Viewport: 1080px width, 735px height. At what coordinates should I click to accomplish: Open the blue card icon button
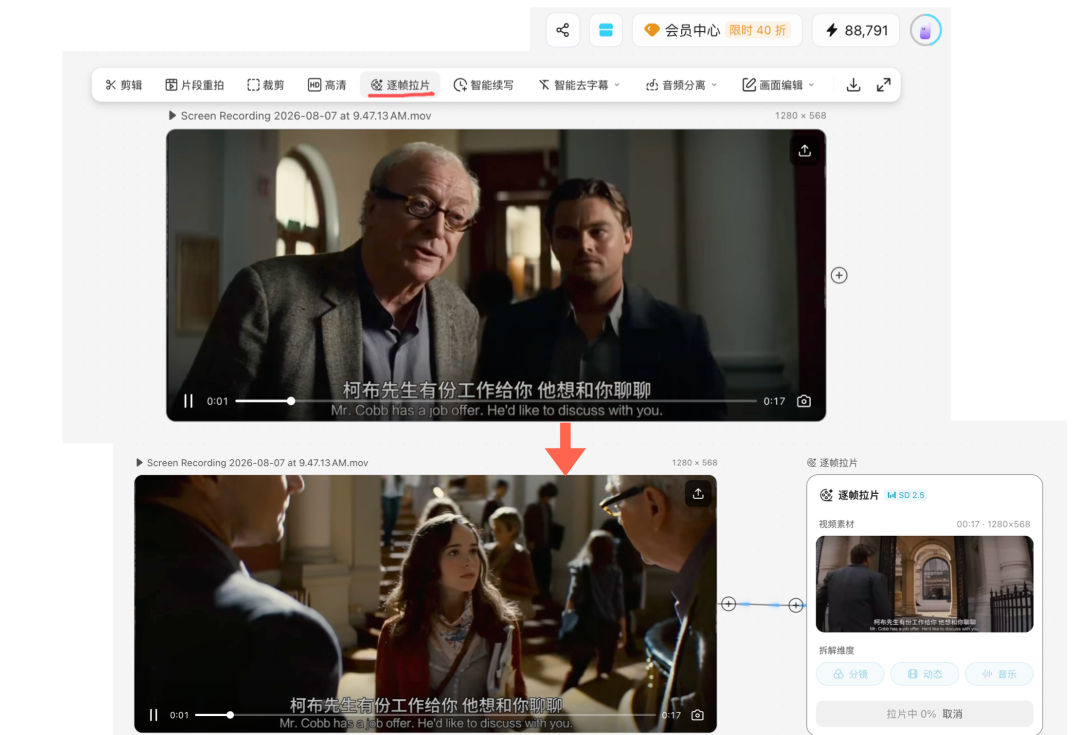point(606,30)
